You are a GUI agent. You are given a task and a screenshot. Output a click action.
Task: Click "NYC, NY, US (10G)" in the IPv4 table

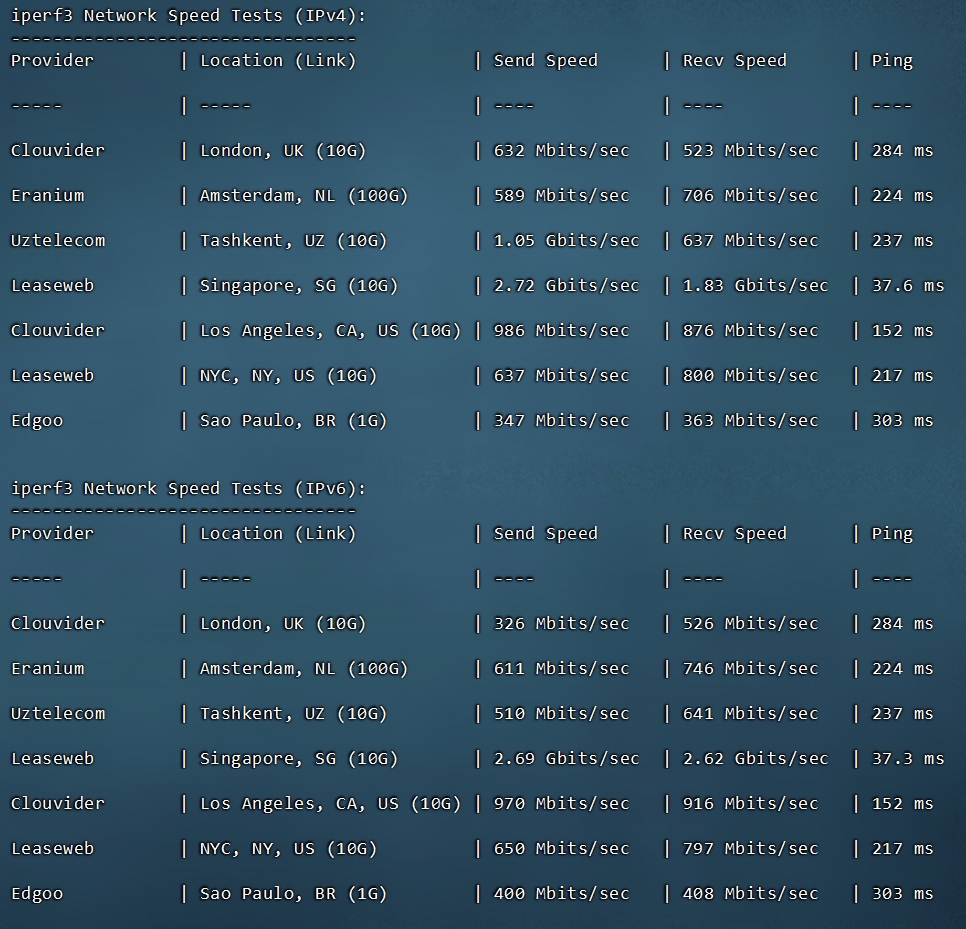(x=288, y=376)
